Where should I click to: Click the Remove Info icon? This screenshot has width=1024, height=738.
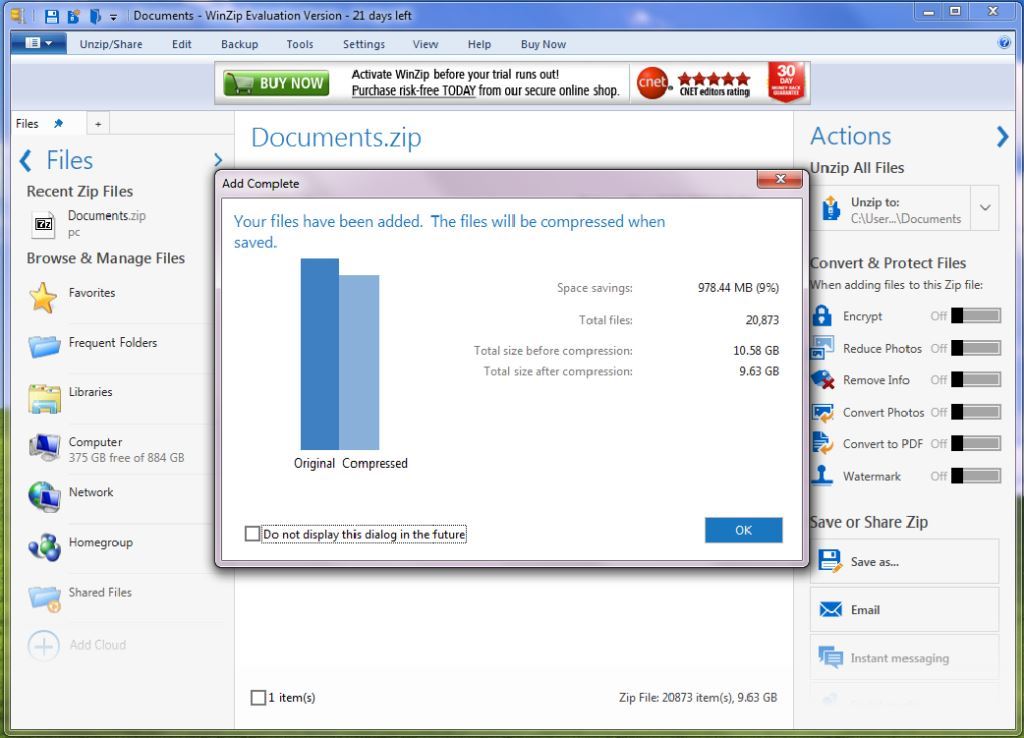click(822, 379)
